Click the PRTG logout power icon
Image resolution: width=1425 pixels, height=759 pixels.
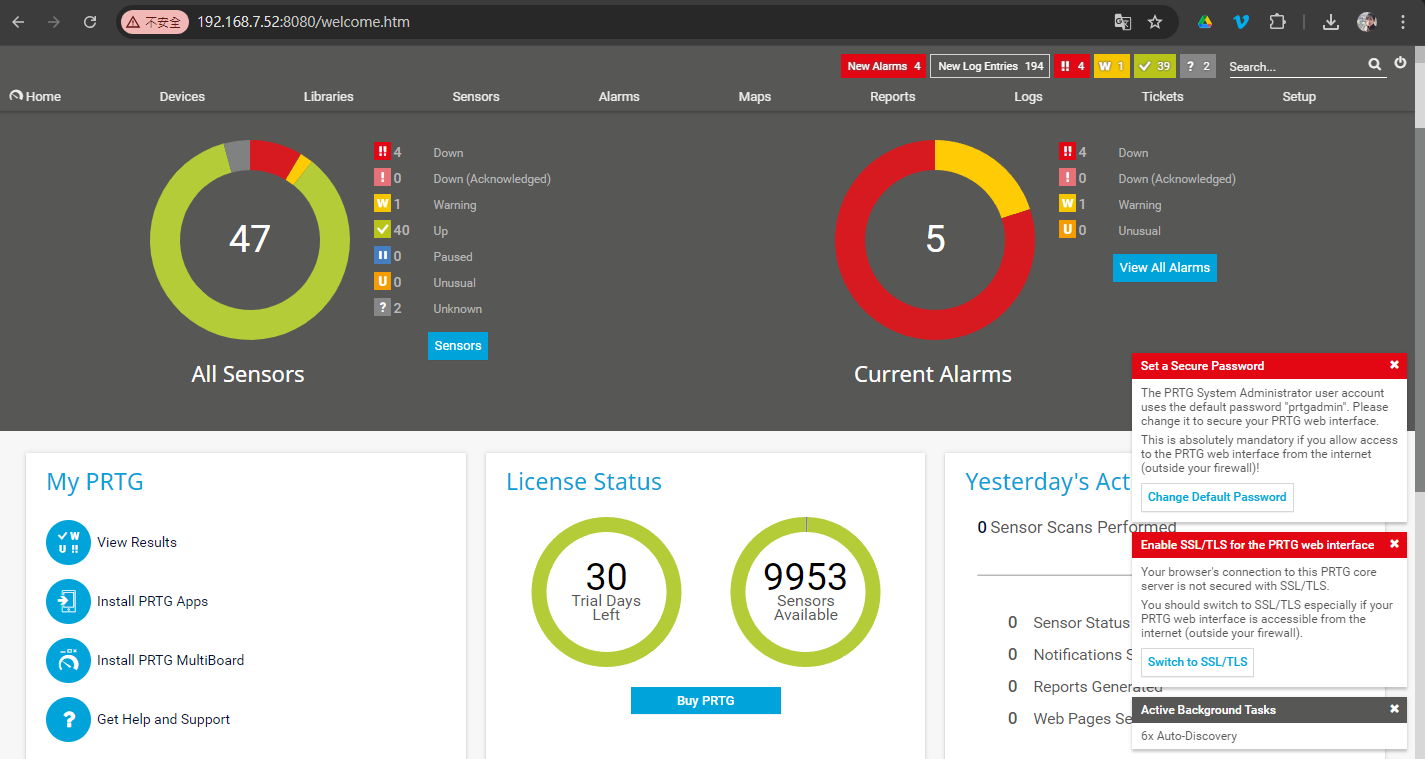click(x=1400, y=63)
